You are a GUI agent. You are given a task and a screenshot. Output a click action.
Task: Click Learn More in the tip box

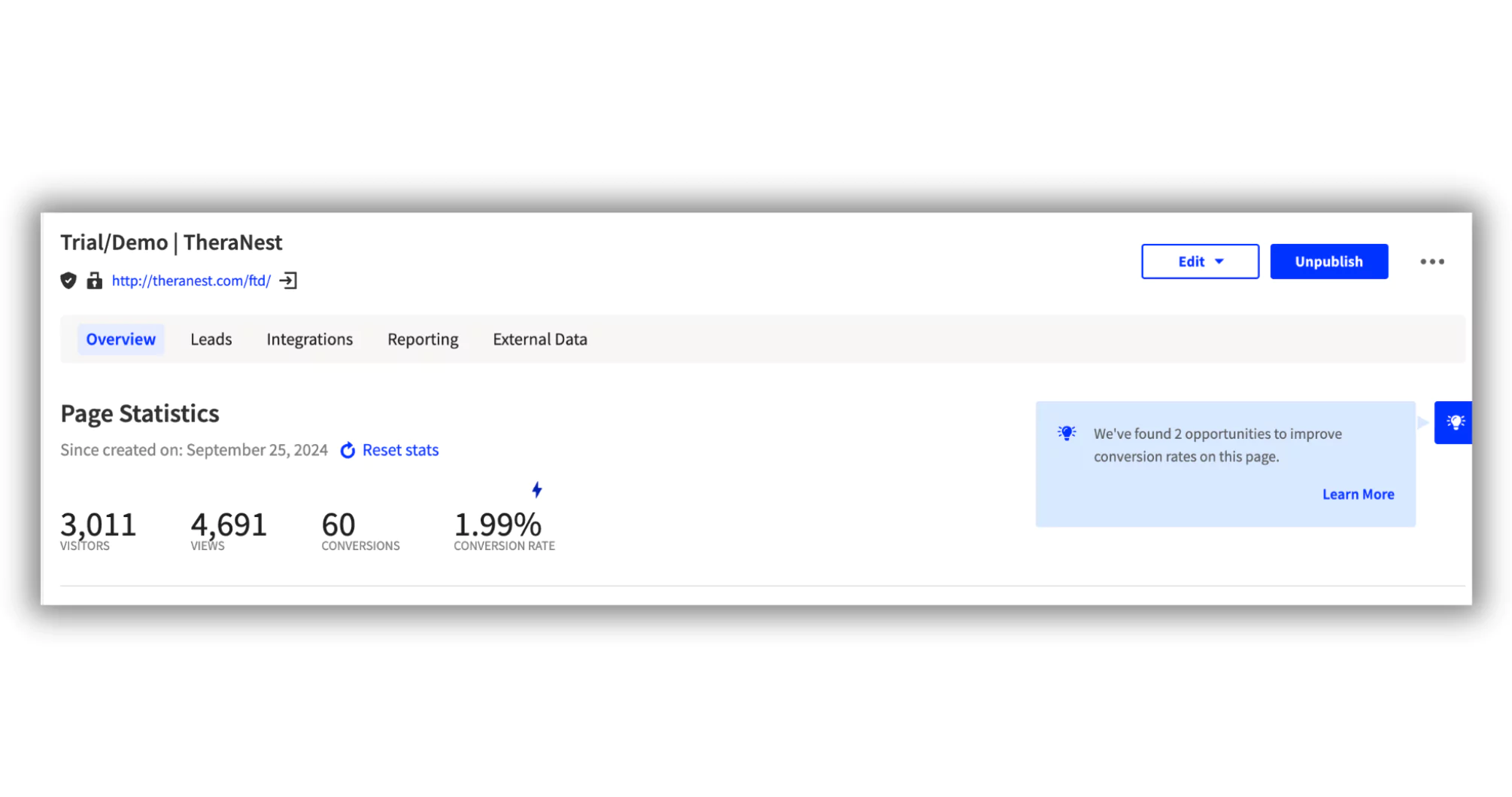(x=1358, y=494)
